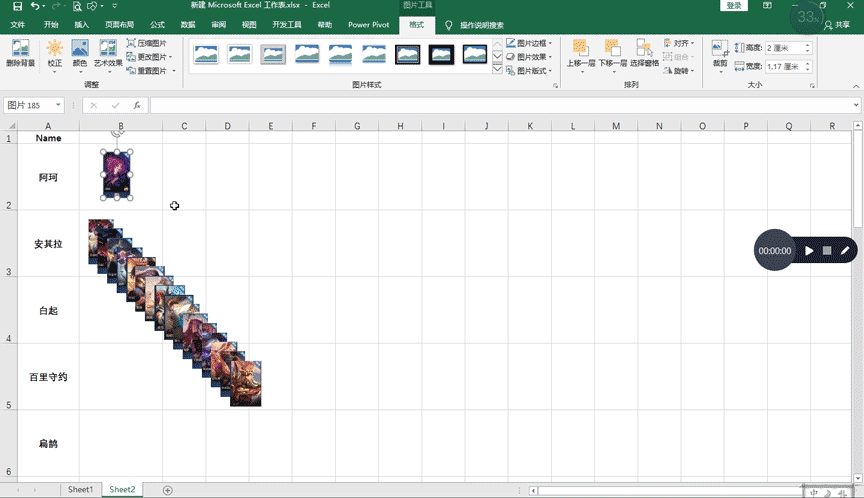Screen dimensions: 864x498
Task: Open the 图片边框 picture border dropdown
Action: coord(529,43)
